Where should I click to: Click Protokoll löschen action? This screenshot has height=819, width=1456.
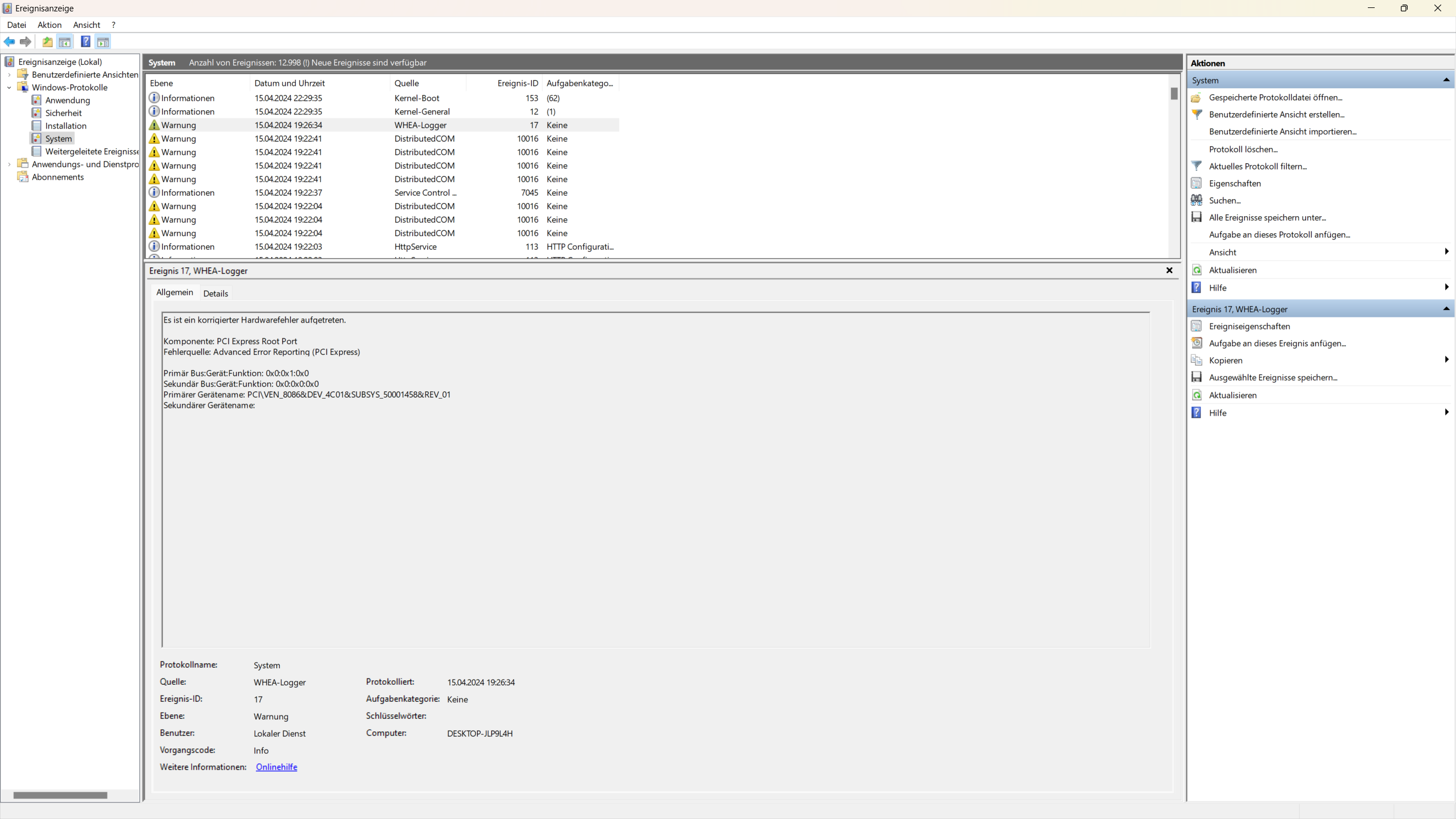coord(1243,149)
